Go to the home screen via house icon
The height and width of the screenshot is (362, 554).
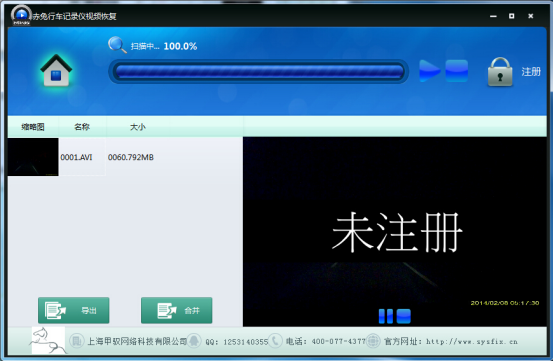[56, 70]
